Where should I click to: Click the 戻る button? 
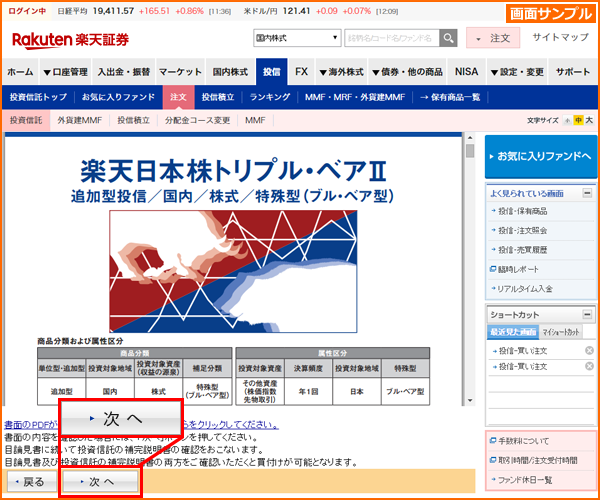30,482
